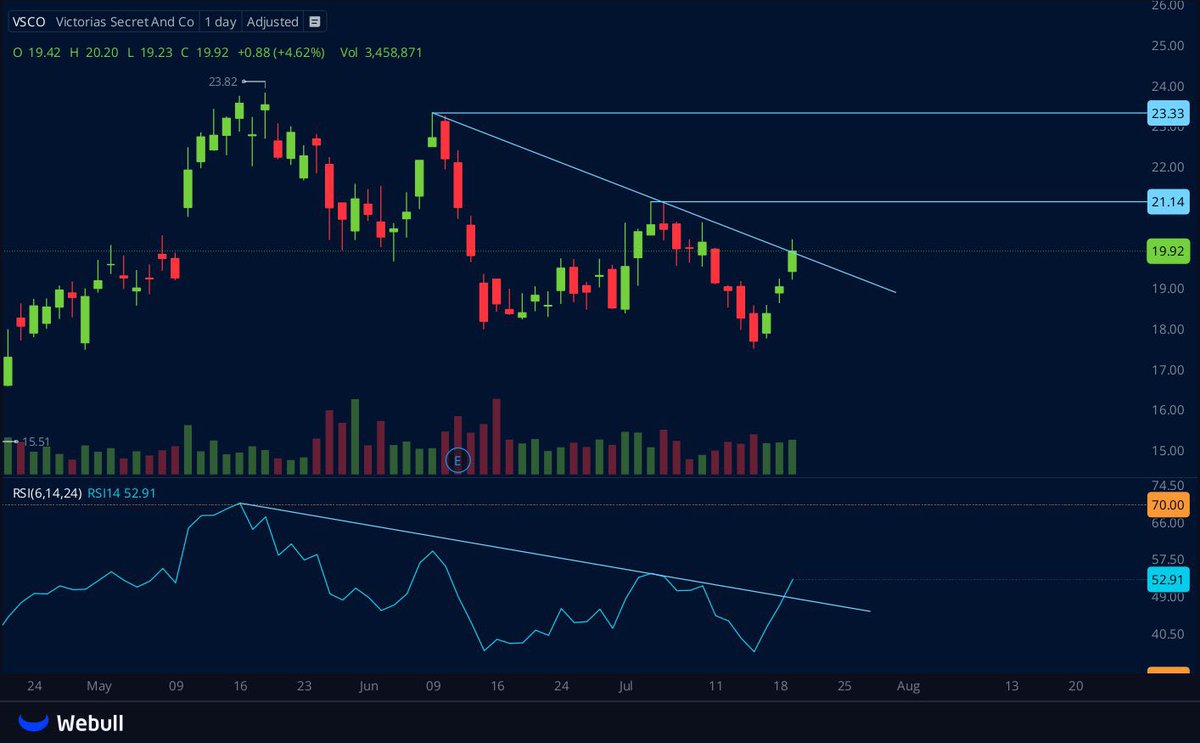Click the legend collapse icon beside Adjusted
The width and height of the screenshot is (1200, 743).
click(315, 22)
